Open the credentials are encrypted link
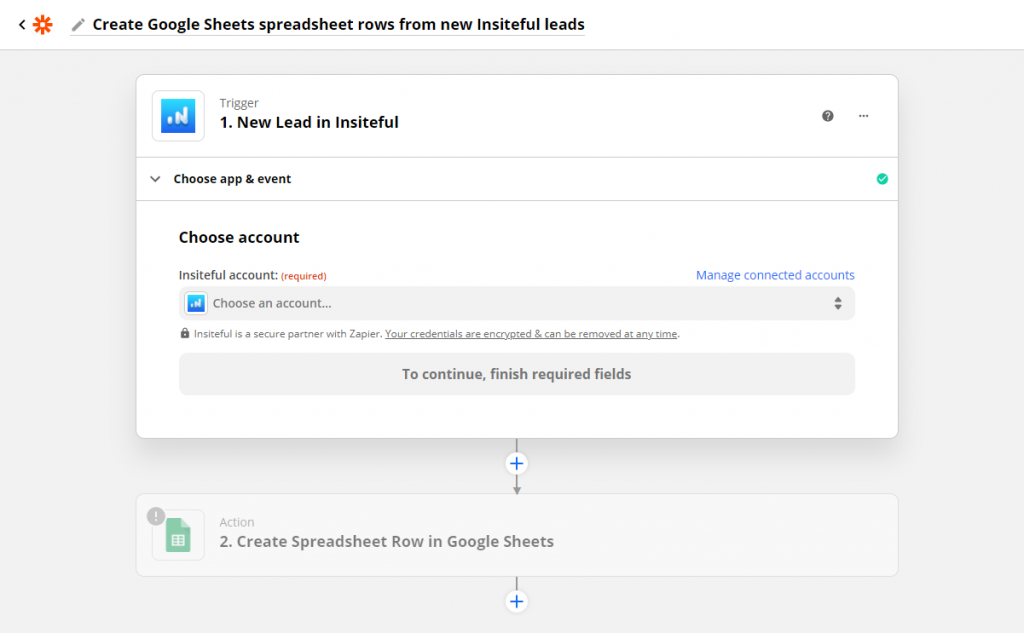This screenshot has width=1024, height=633. coord(531,334)
